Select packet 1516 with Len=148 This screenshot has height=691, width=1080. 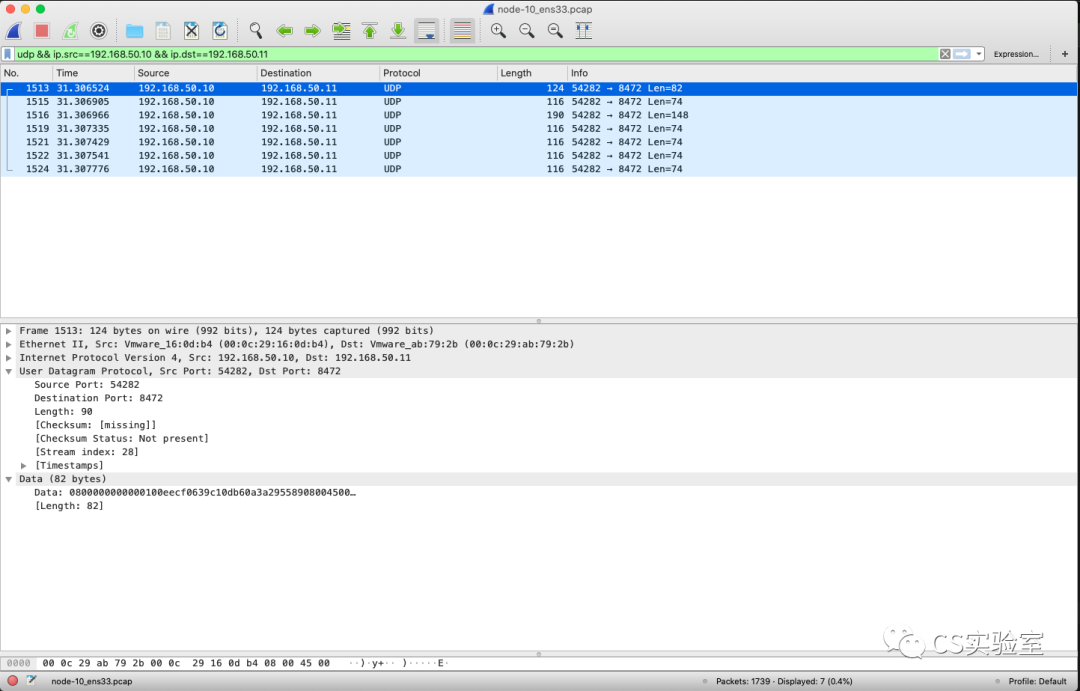tap(539, 115)
